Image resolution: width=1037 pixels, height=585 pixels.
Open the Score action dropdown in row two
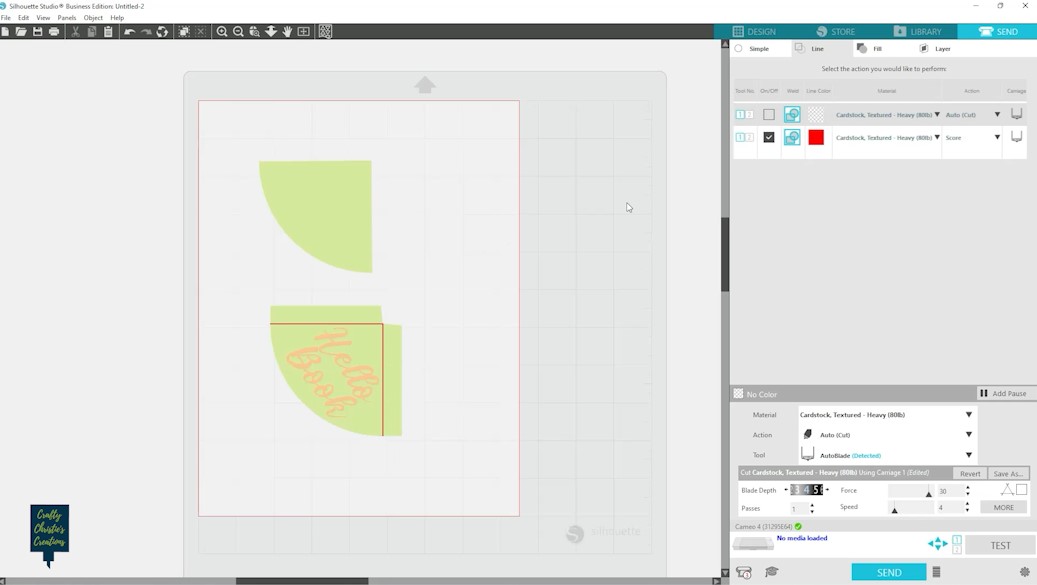(997, 137)
